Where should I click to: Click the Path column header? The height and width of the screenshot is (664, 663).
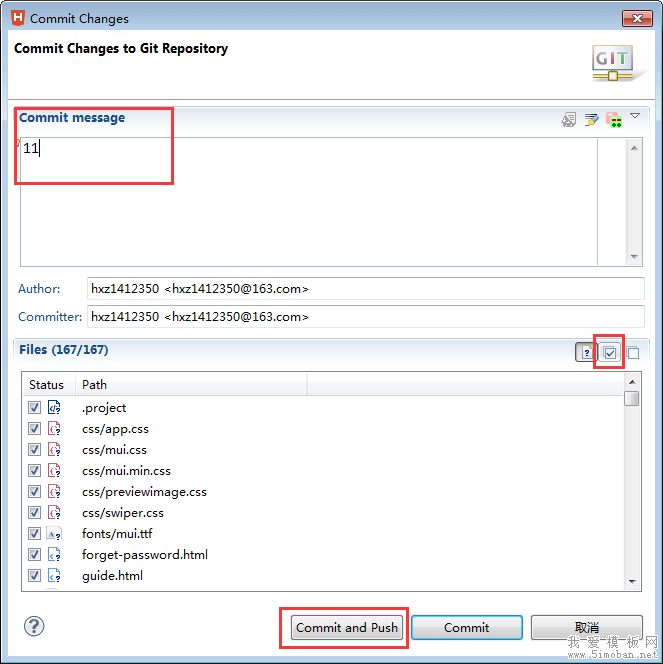click(x=190, y=385)
